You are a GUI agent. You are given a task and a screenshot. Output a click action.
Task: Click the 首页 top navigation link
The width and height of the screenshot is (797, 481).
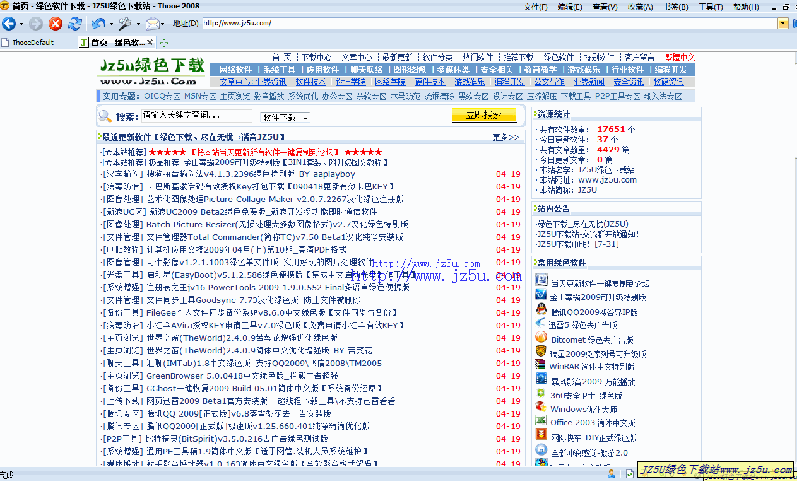pos(281,57)
